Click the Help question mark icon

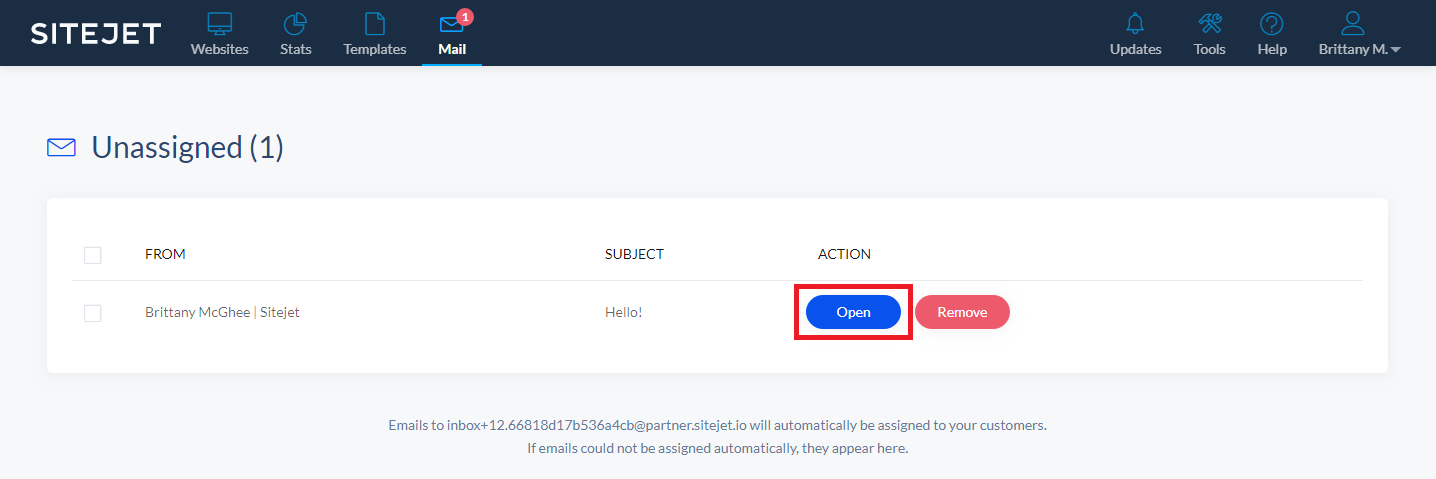1271,24
